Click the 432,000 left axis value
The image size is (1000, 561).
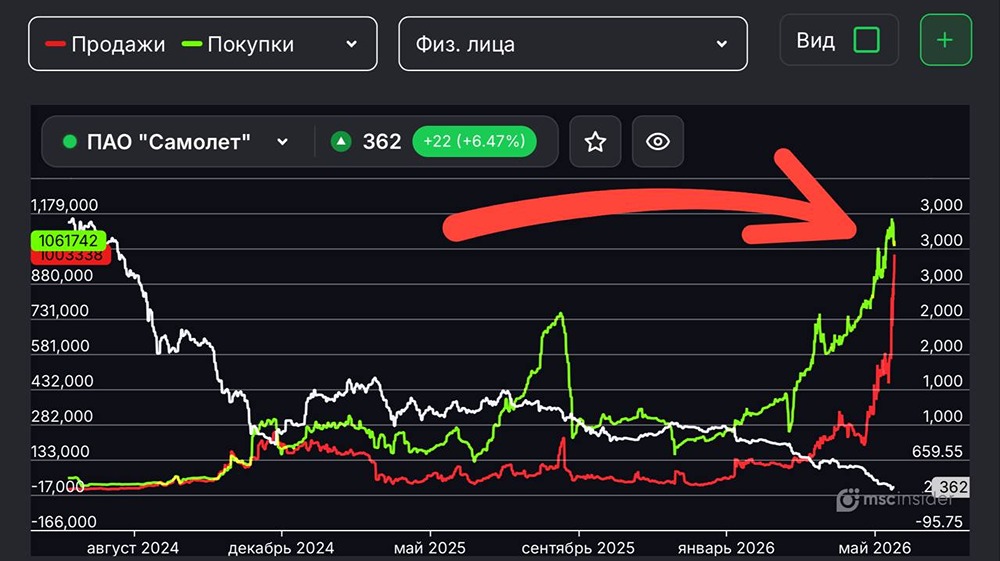pos(62,381)
